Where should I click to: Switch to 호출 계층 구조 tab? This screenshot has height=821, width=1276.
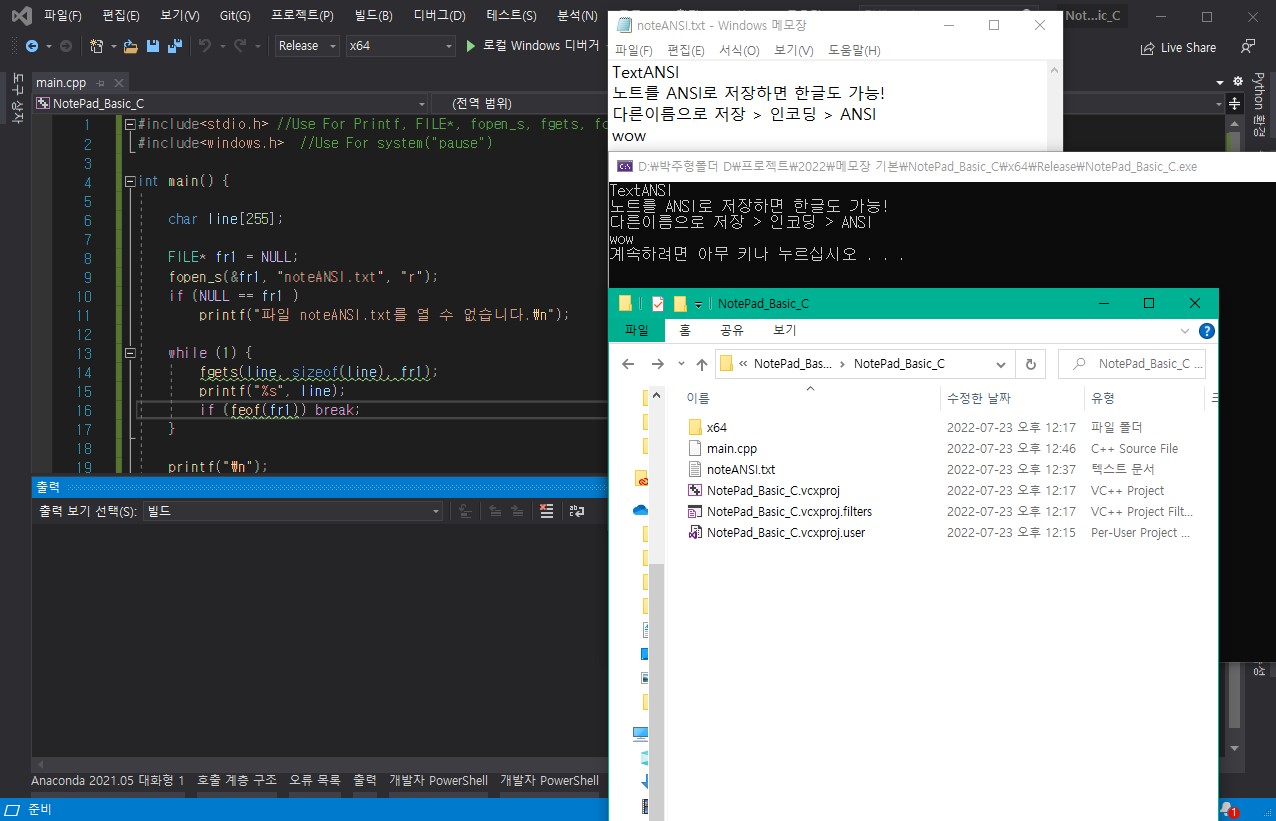237,780
